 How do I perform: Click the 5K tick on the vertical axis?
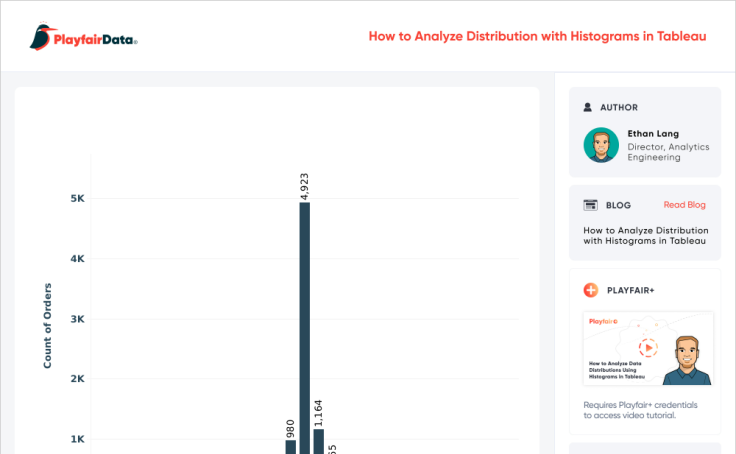(77, 198)
